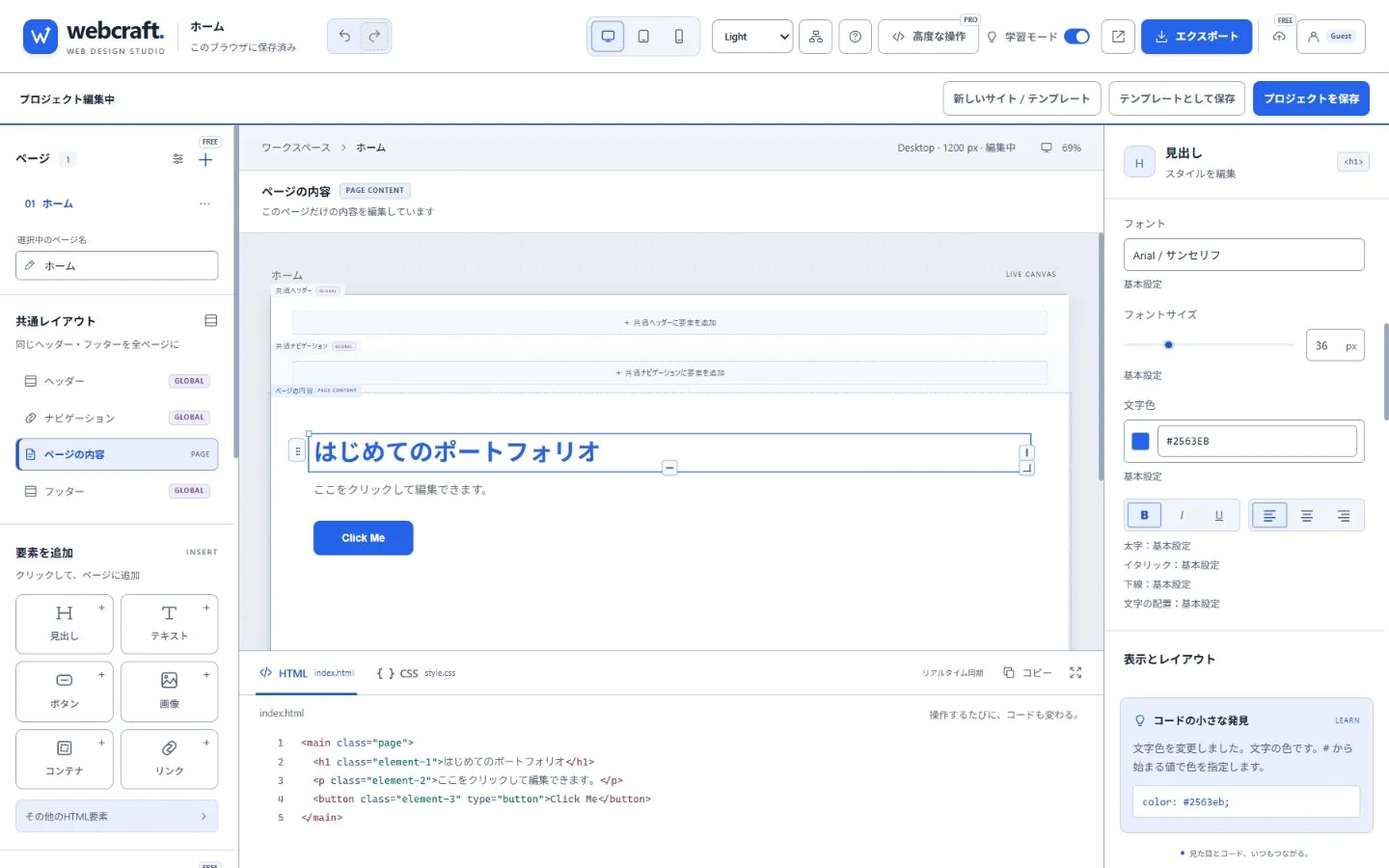Switch to desktop preview device
This screenshot has width=1389, height=868.
pyautogui.click(x=608, y=37)
